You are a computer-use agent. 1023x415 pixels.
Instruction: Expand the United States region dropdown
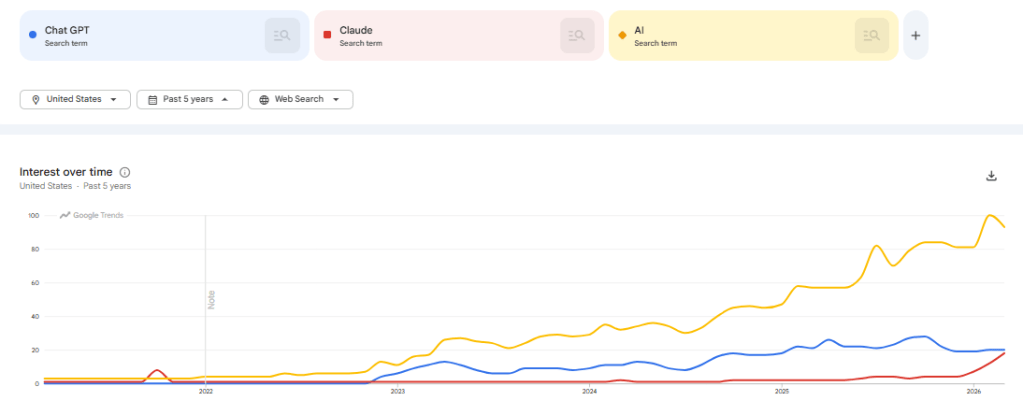(114, 100)
